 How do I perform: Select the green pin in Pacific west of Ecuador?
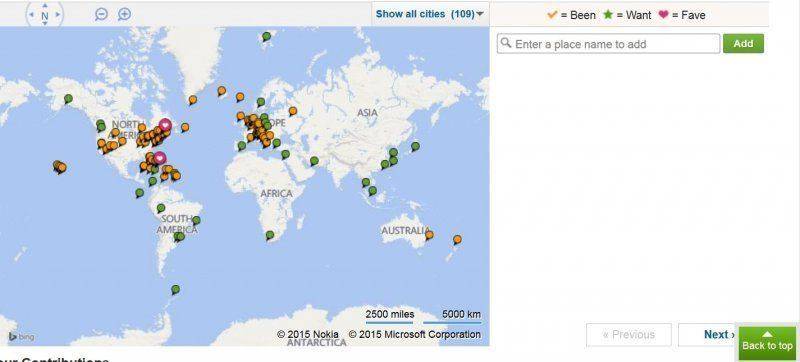point(139,193)
